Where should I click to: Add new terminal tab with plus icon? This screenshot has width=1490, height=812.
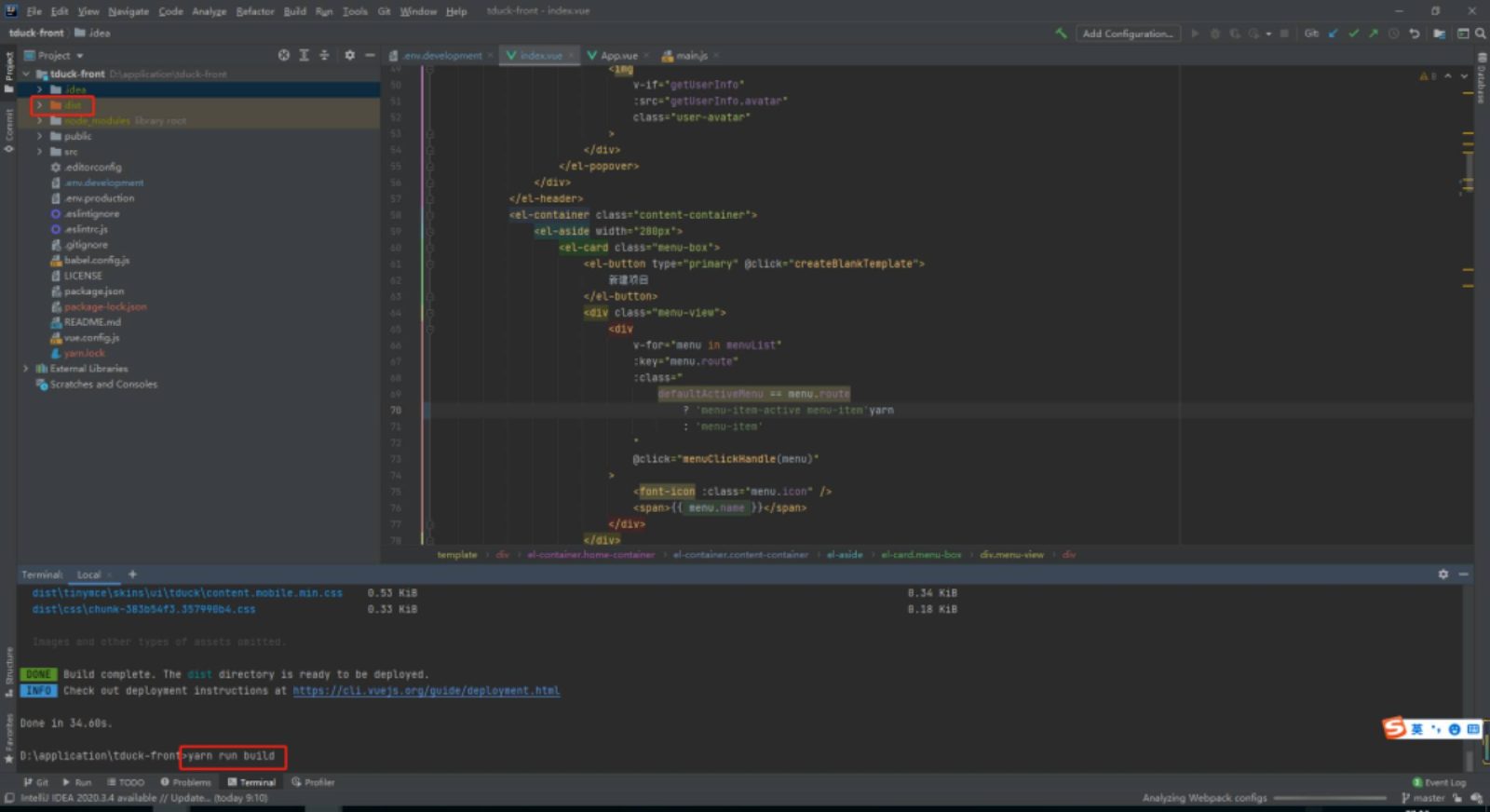pyautogui.click(x=132, y=575)
